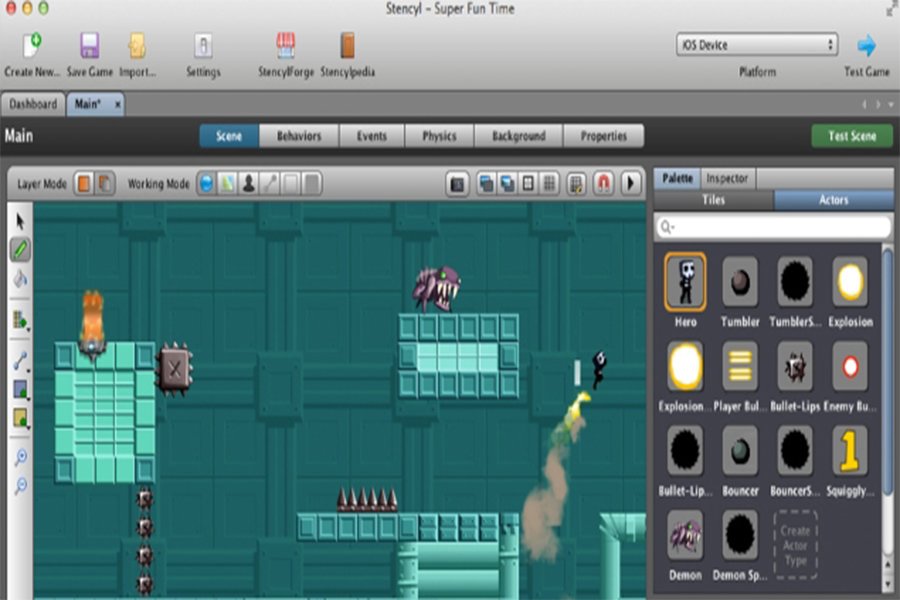900x600 pixels.
Task: Click the grid settings edit icon
Action: pos(575,184)
